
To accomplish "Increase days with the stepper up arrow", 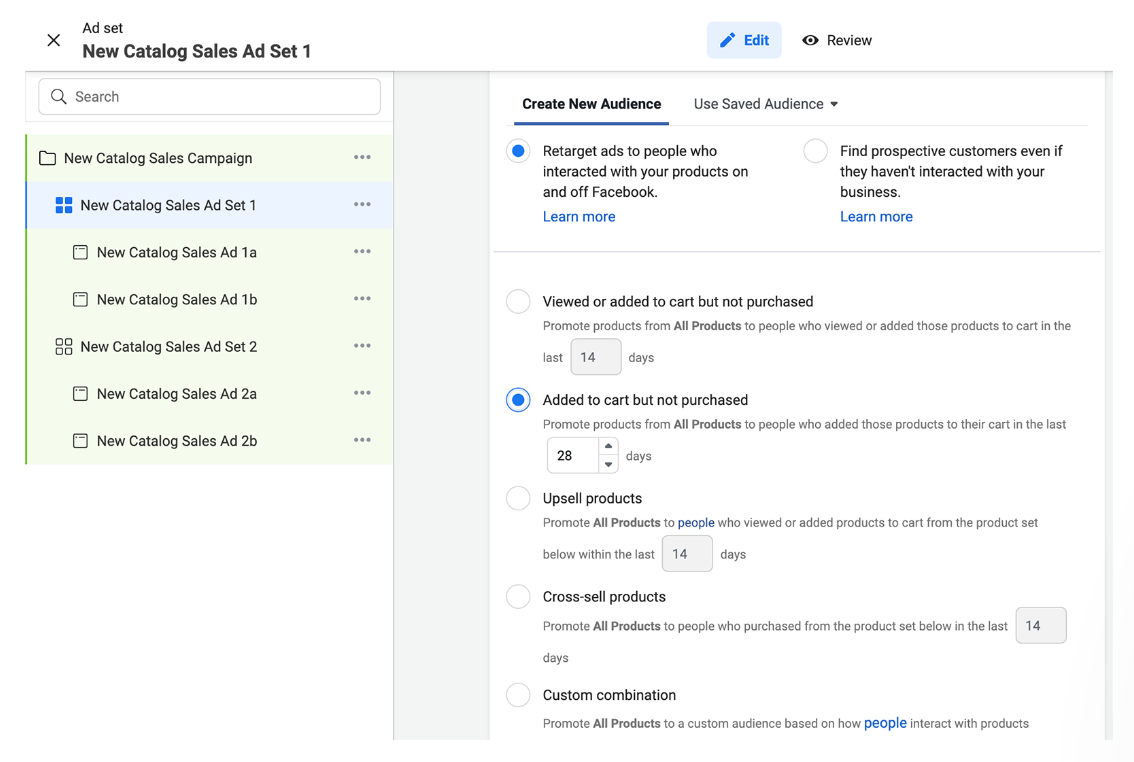I will [x=608, y=447].
